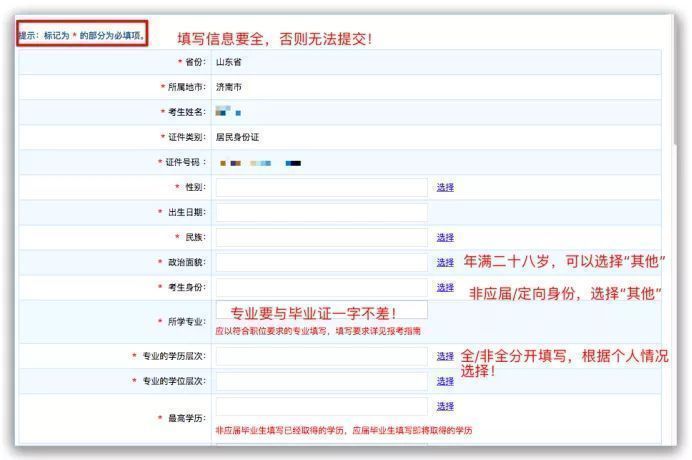Click the 最高学历 input field
This screenshot has width=692, height=460.
[x=321, y=407]
